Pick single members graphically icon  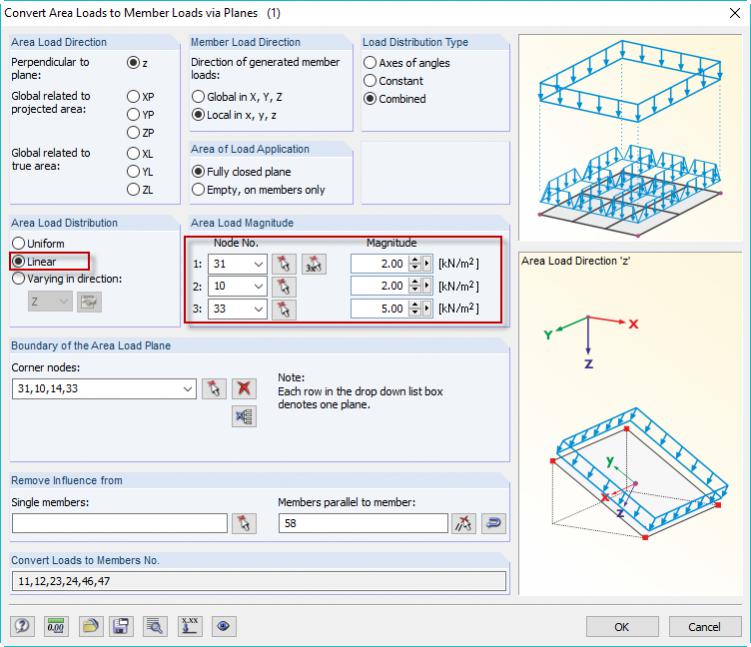pyautogui.click(x=244, y=523)
